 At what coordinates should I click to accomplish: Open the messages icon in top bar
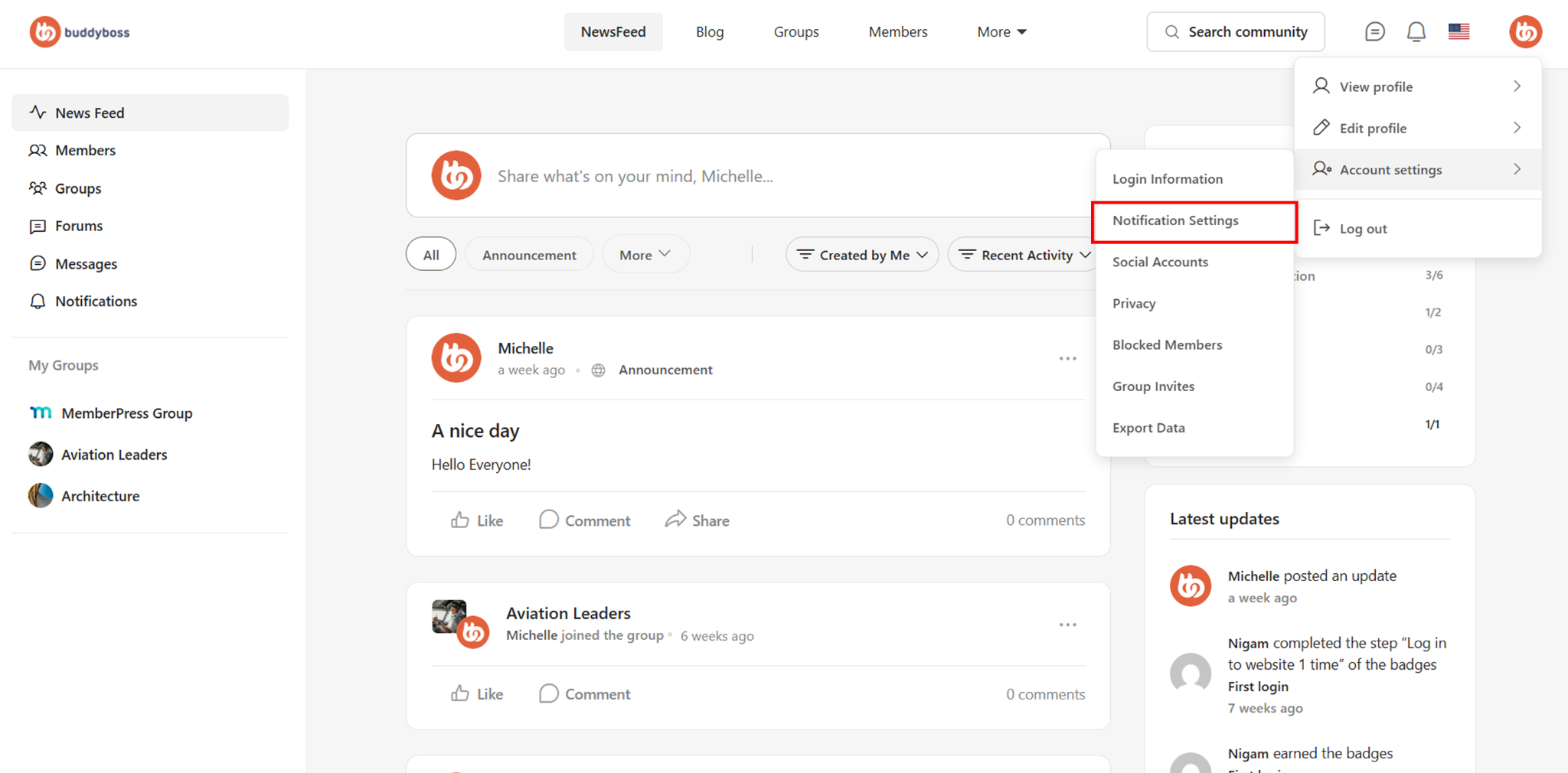click(x=1374, y=31)
